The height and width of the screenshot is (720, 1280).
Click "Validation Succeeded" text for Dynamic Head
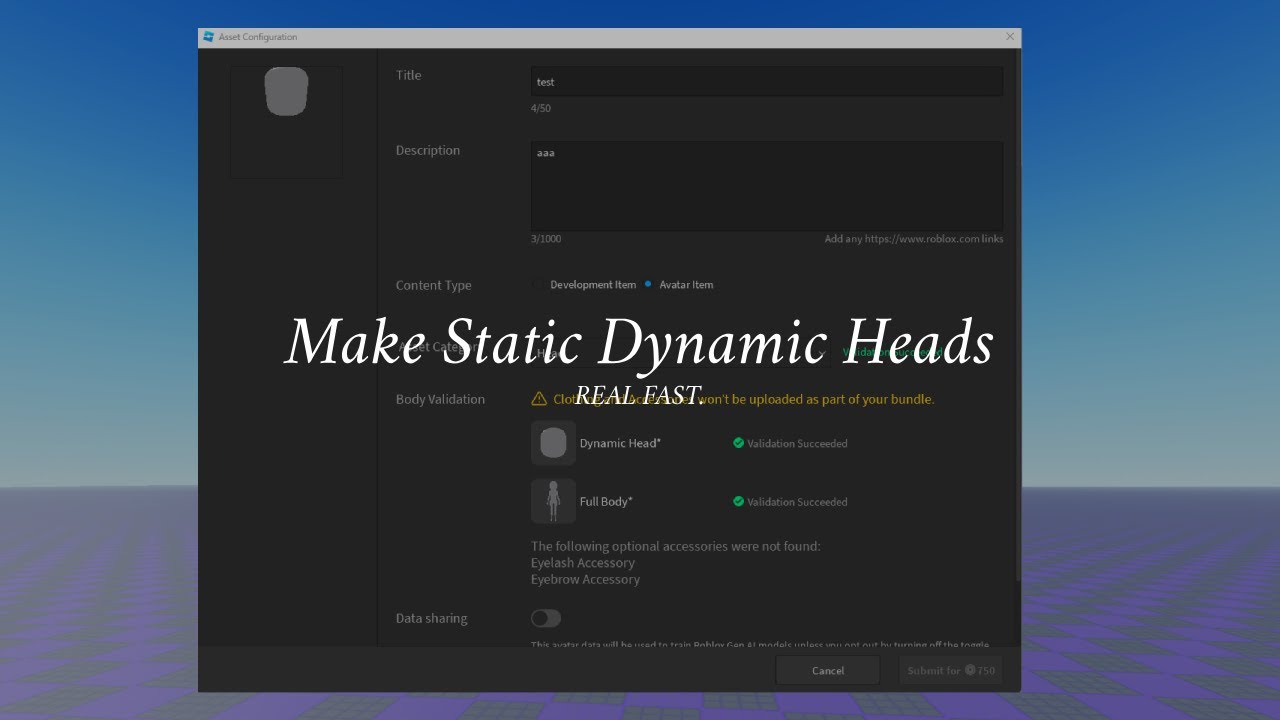pos(797,443)
